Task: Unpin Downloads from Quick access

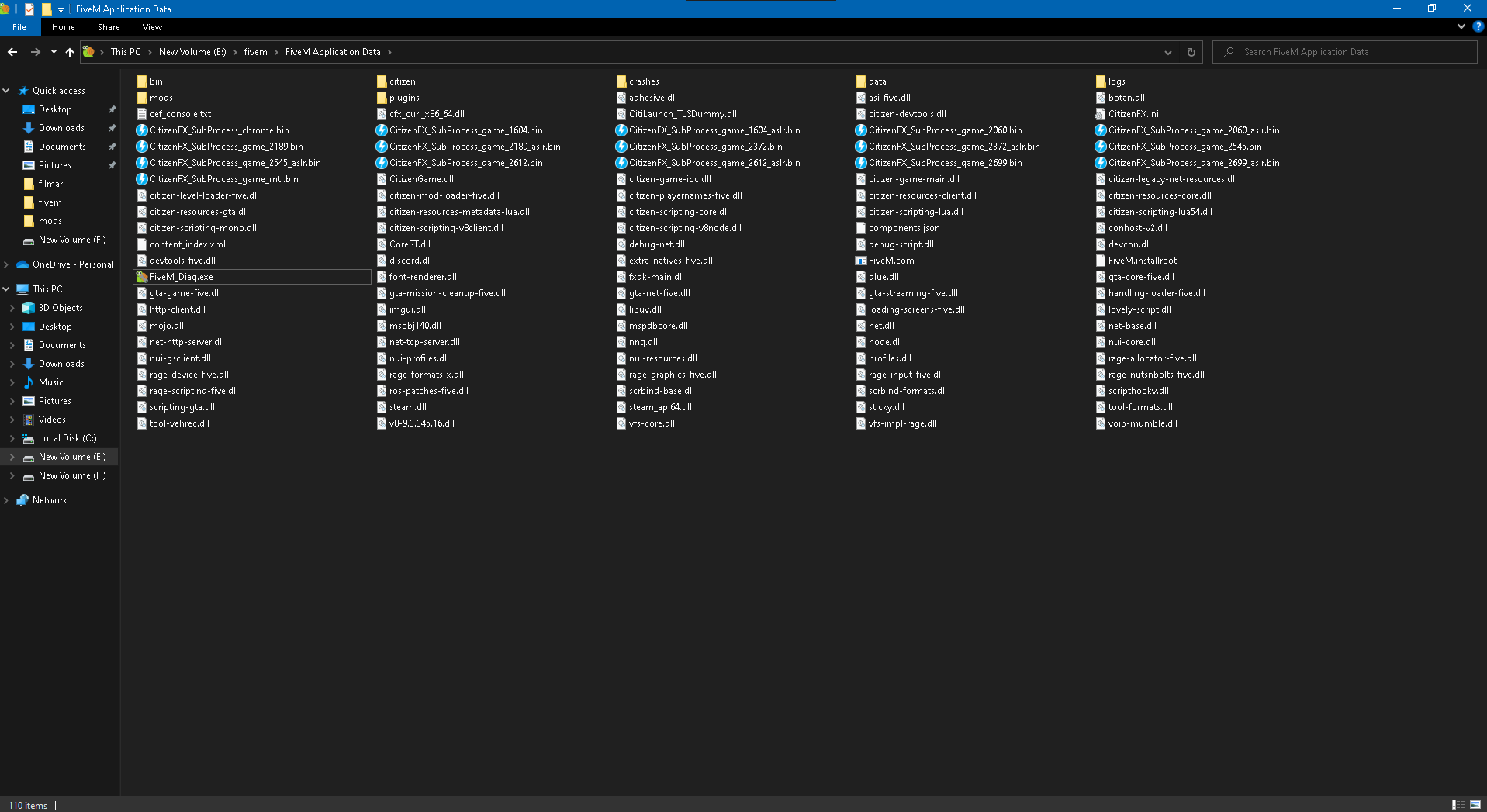Action: pos(112,127)
